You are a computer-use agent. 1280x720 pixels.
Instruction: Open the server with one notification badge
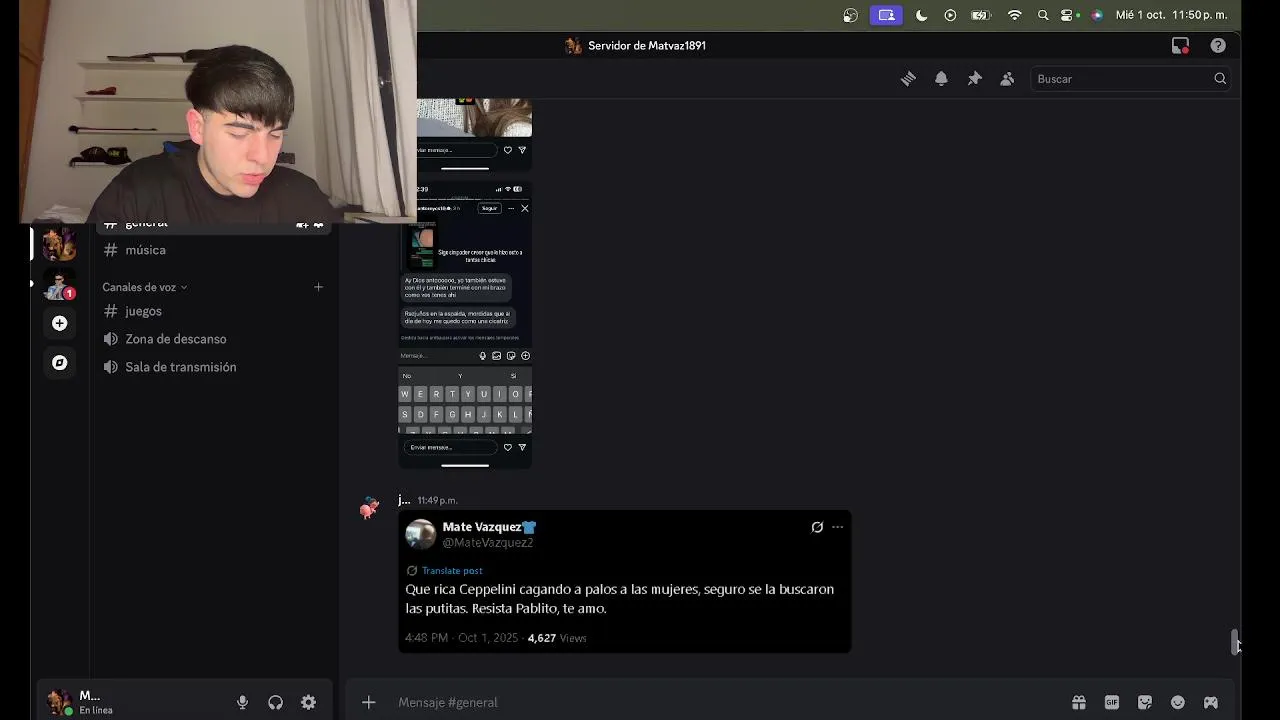coord(59,285)
